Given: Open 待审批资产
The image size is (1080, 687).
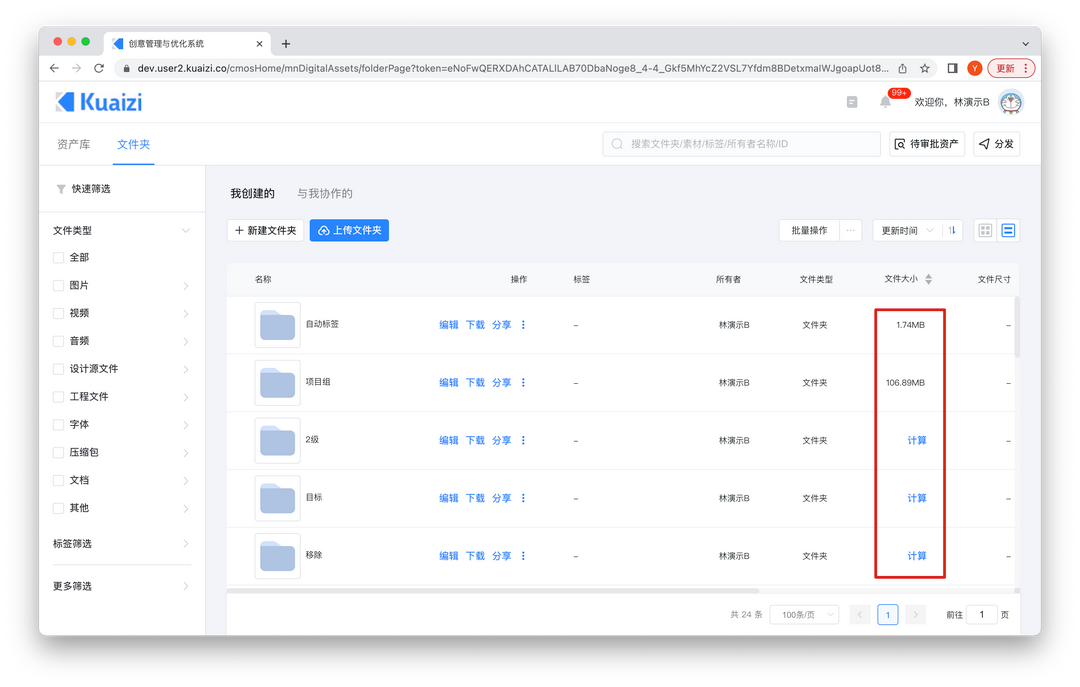Looking at the screenshot, I should [926, 144].
